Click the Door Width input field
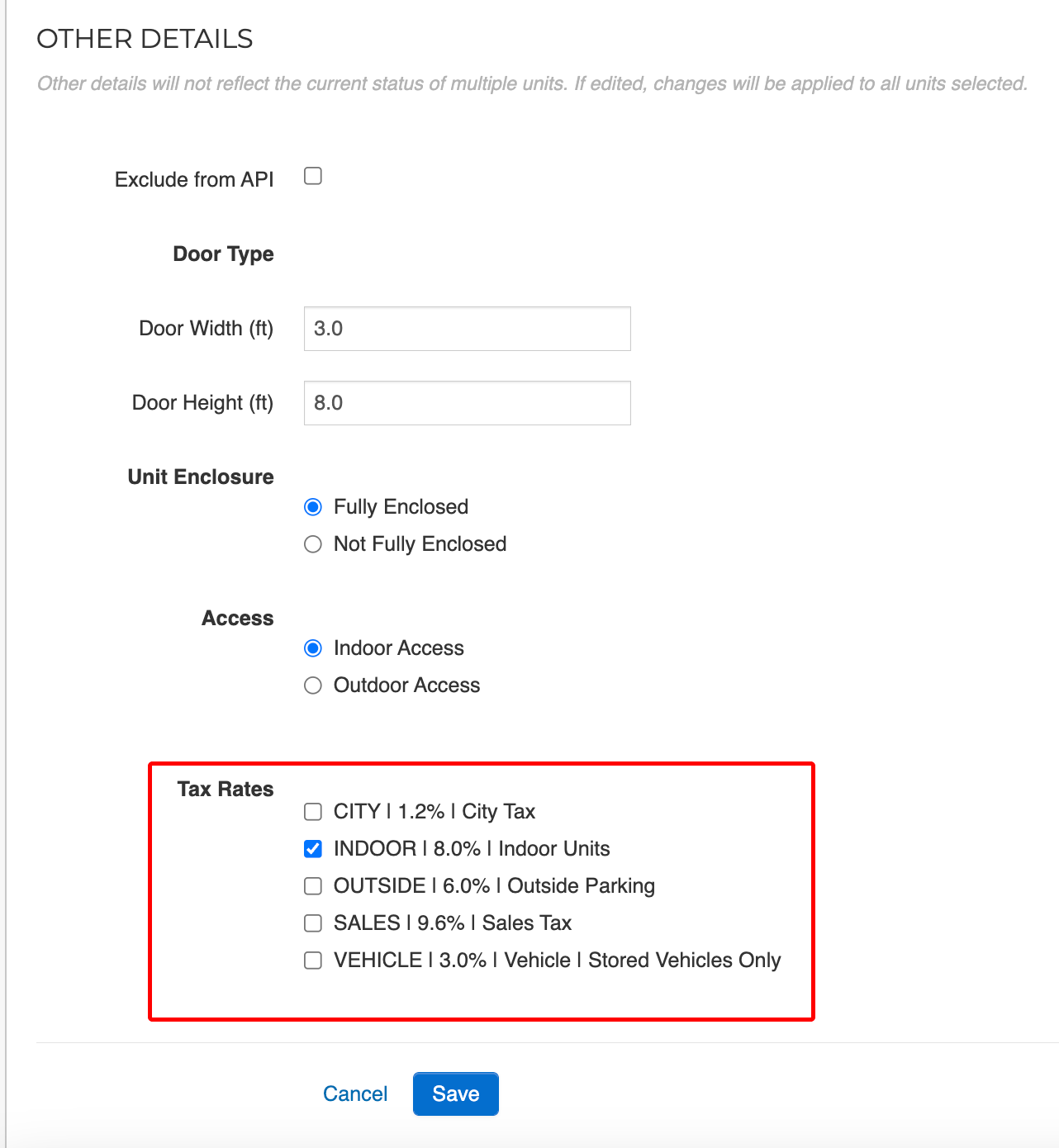The image size is (1059, 1148). (x=468, y=329)
